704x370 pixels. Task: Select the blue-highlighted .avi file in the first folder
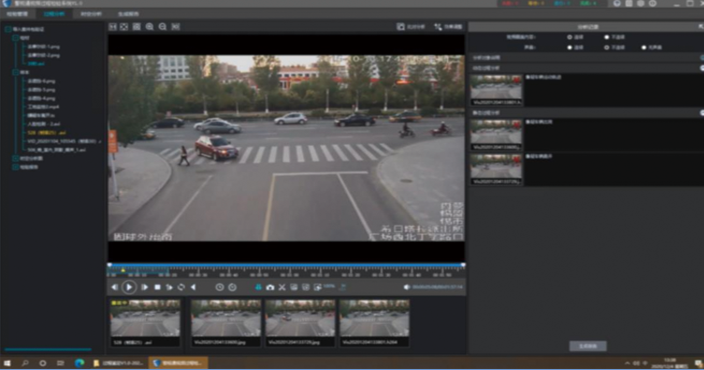(x=36, y=64)
